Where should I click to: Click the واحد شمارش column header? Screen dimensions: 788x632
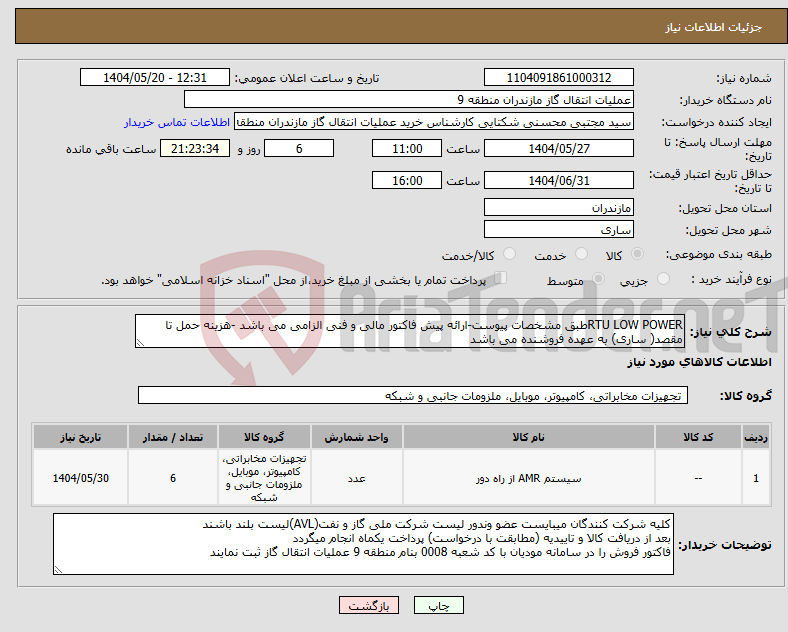tap(356, 437)
